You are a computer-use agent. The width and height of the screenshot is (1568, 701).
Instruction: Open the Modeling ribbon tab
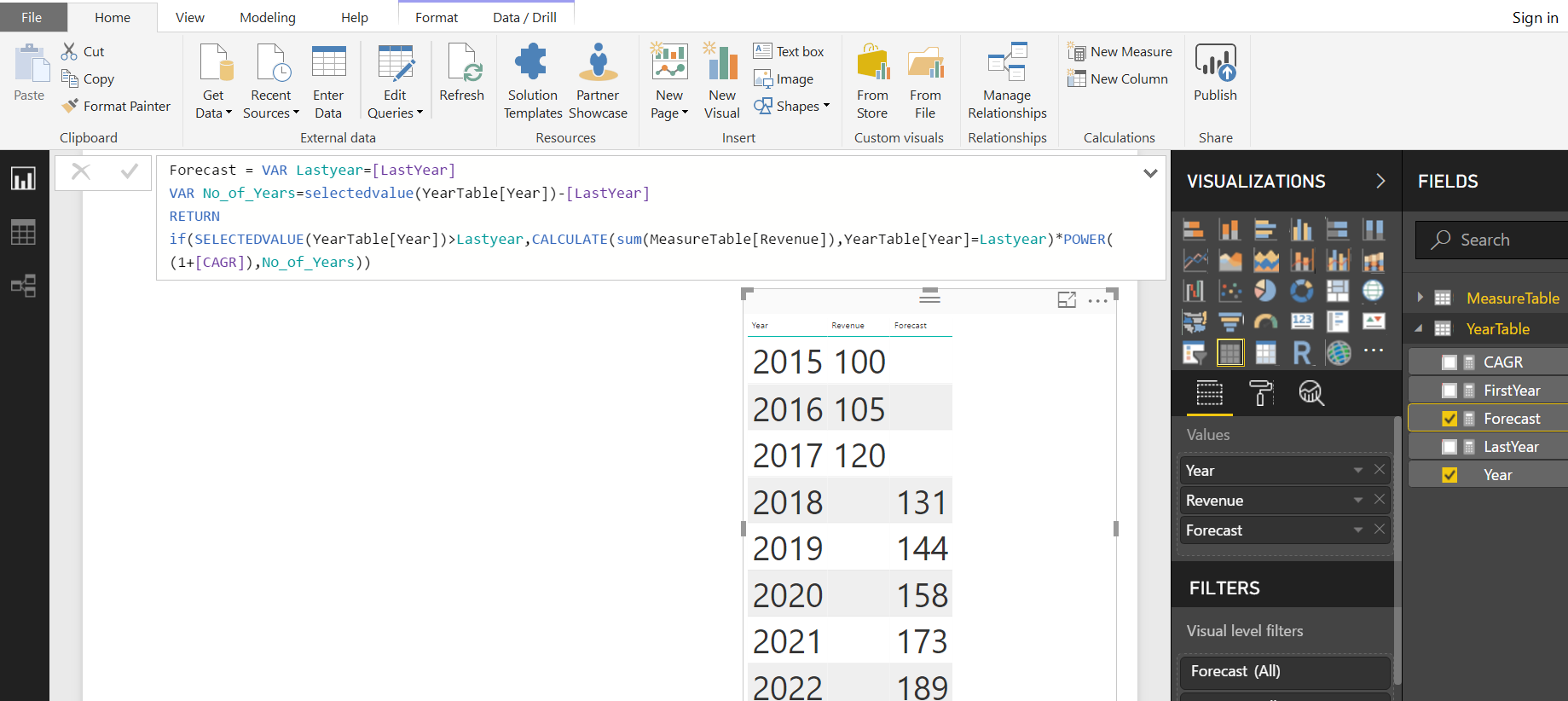pos(268,17)
